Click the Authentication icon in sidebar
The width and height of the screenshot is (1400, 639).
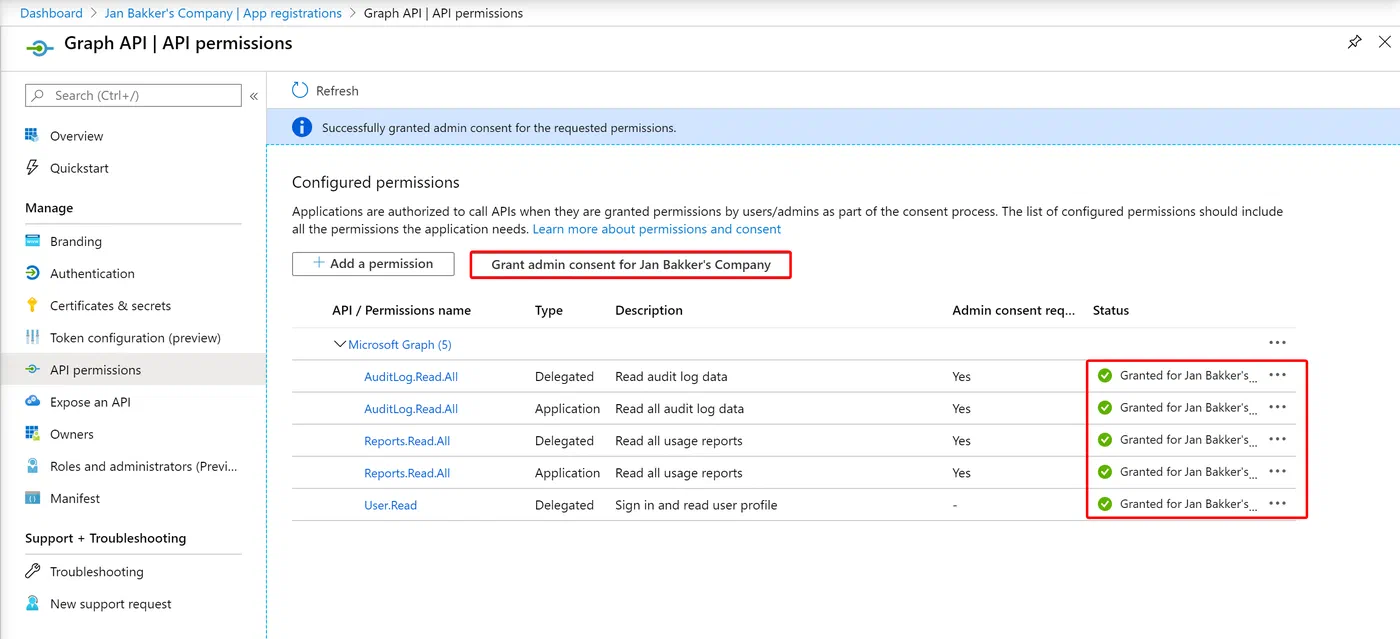tap(32, 273)
